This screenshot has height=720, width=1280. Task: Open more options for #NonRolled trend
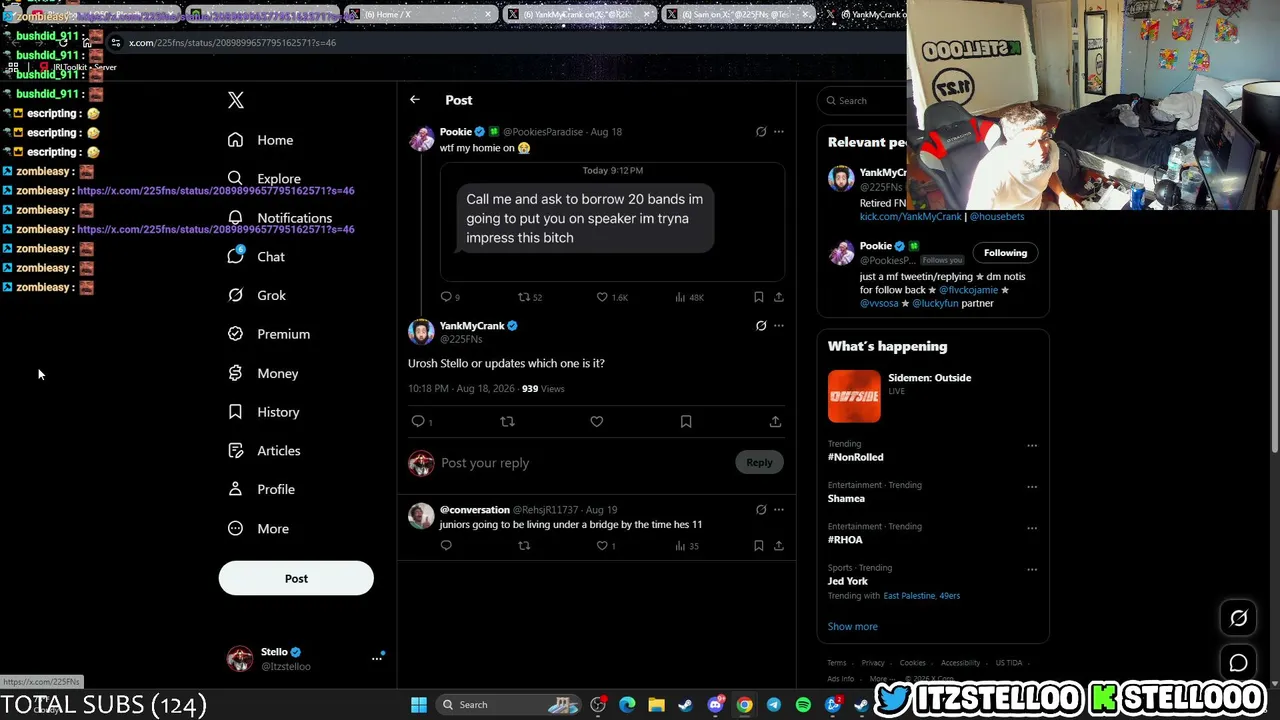tap(1032, 446)
